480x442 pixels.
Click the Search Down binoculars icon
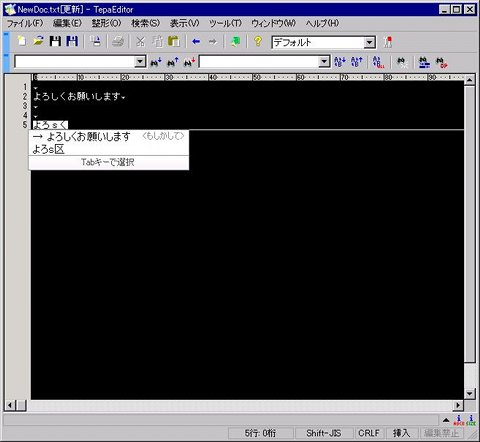tap(156, 62)
